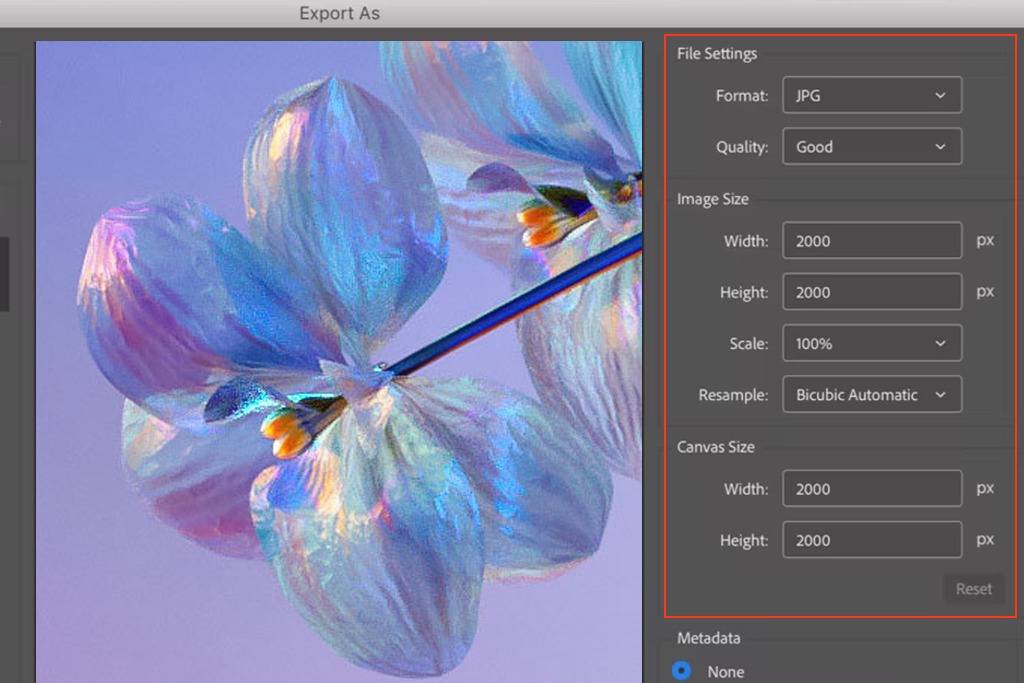This screenshot has height=683, width=1024.
Task: Open the Resample Bicubic Automatic dropdown
Action: [x=871, y=395]
